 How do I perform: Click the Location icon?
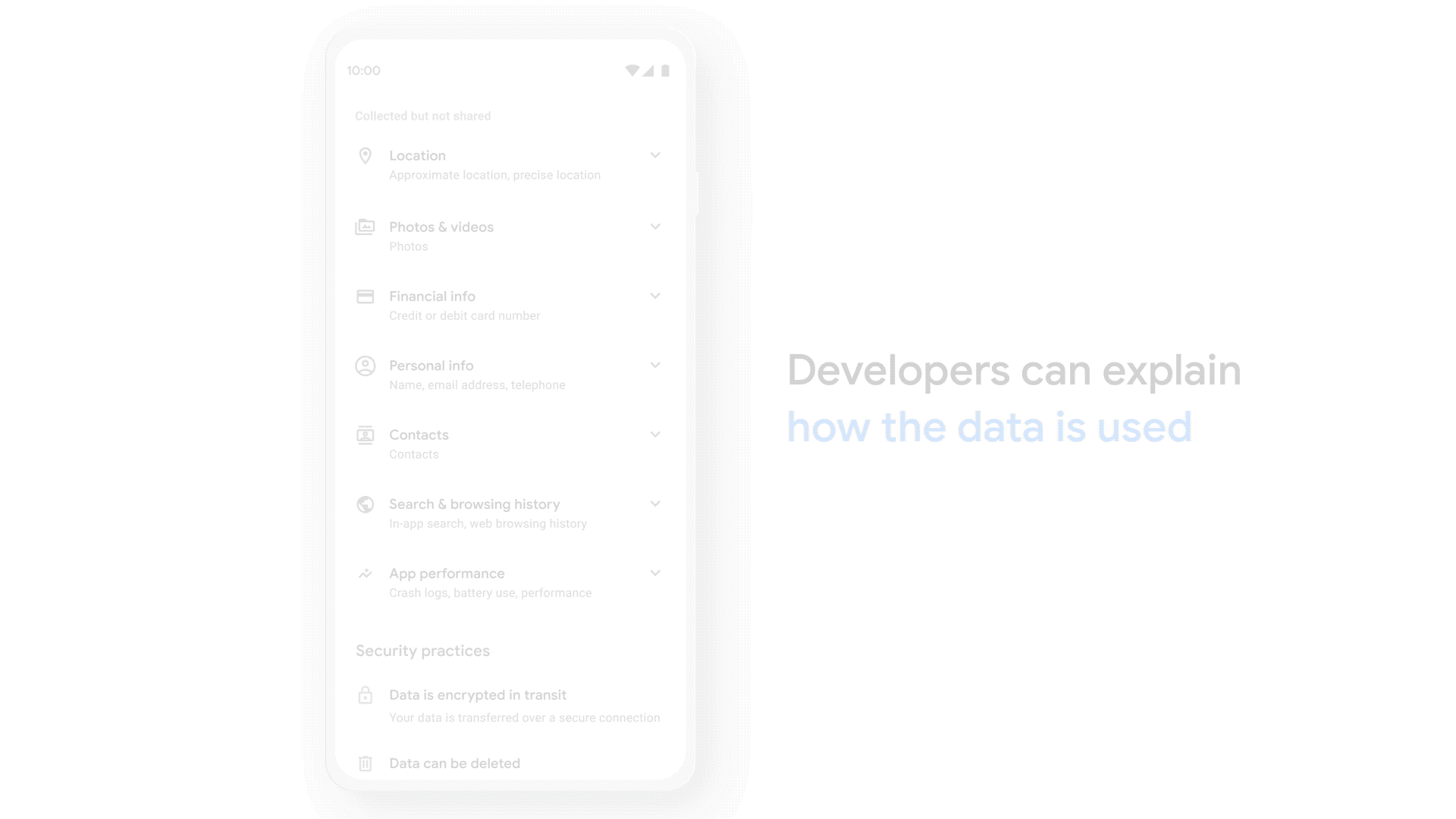[x=365, y=155]
